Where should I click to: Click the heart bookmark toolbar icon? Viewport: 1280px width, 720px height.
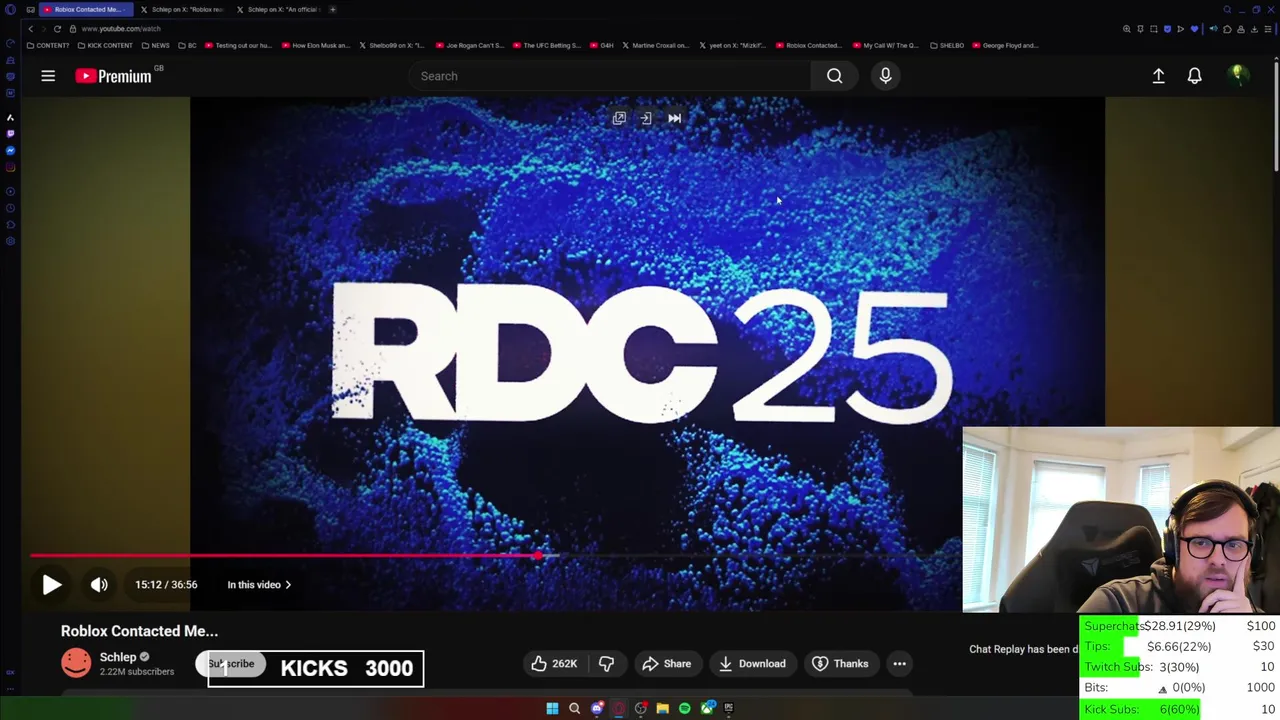(x=1194, y=29)
